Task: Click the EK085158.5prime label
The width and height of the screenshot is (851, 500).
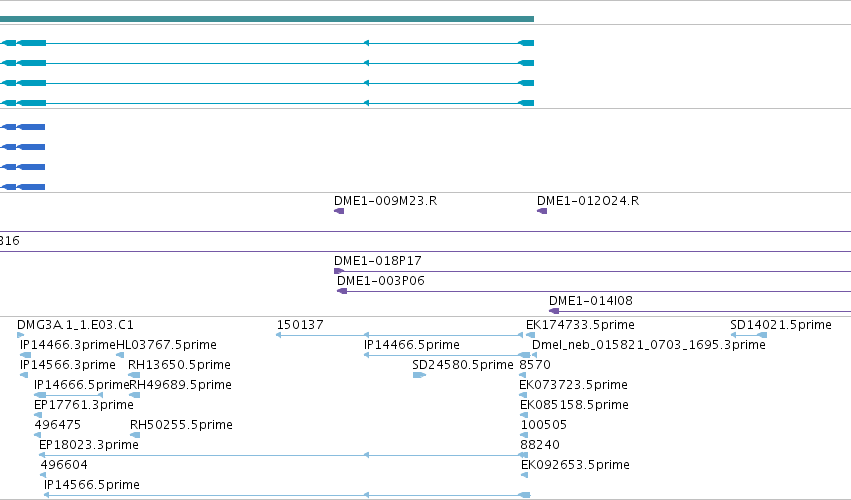Action: coord(574,405)
